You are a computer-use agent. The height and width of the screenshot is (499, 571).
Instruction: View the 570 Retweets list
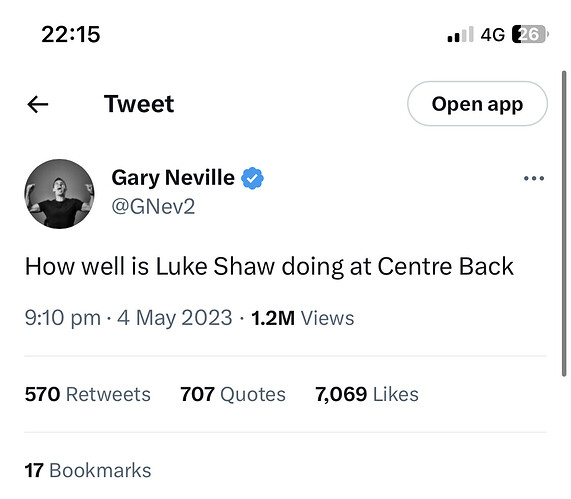pos(88,394)
